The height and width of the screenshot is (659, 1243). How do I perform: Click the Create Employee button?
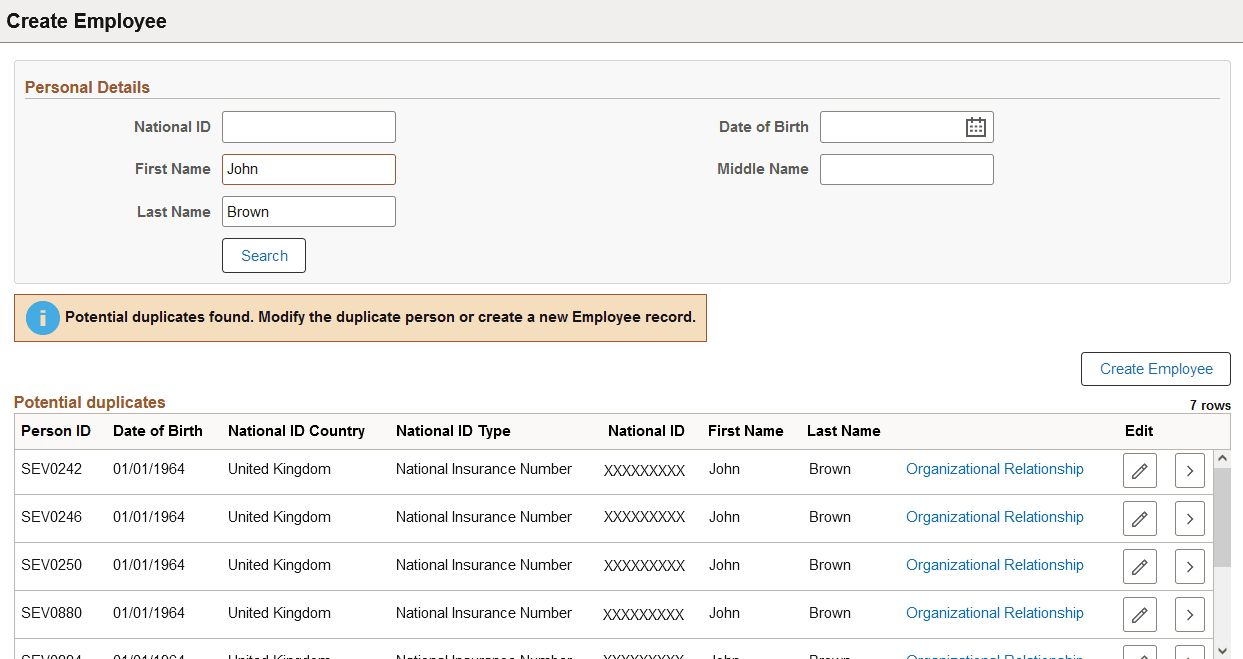(1155, 368)
